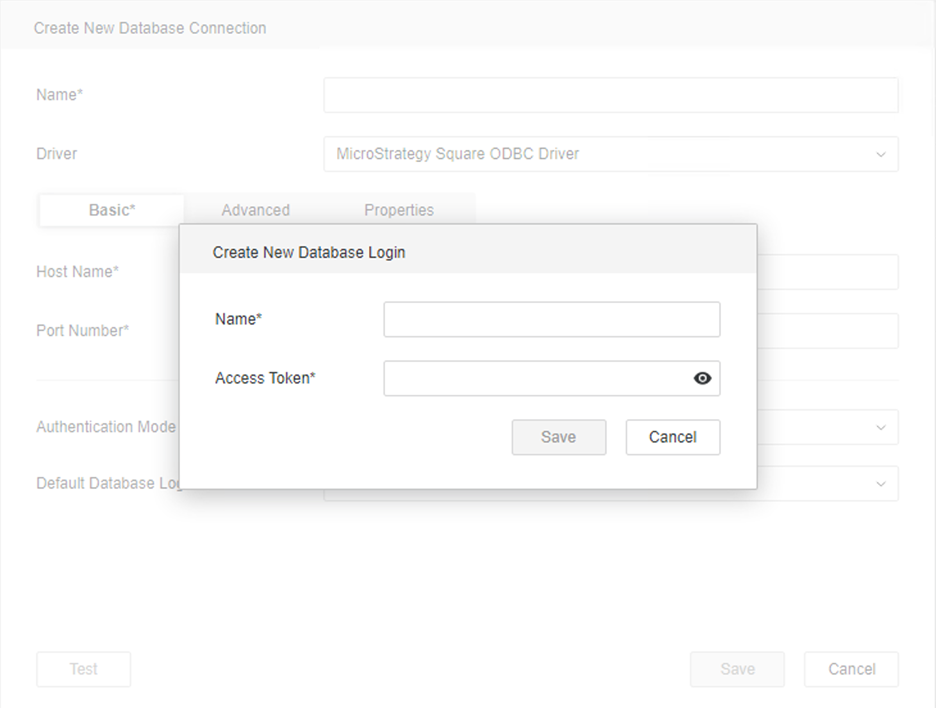Click the Test connection button

tap(83, 669)
